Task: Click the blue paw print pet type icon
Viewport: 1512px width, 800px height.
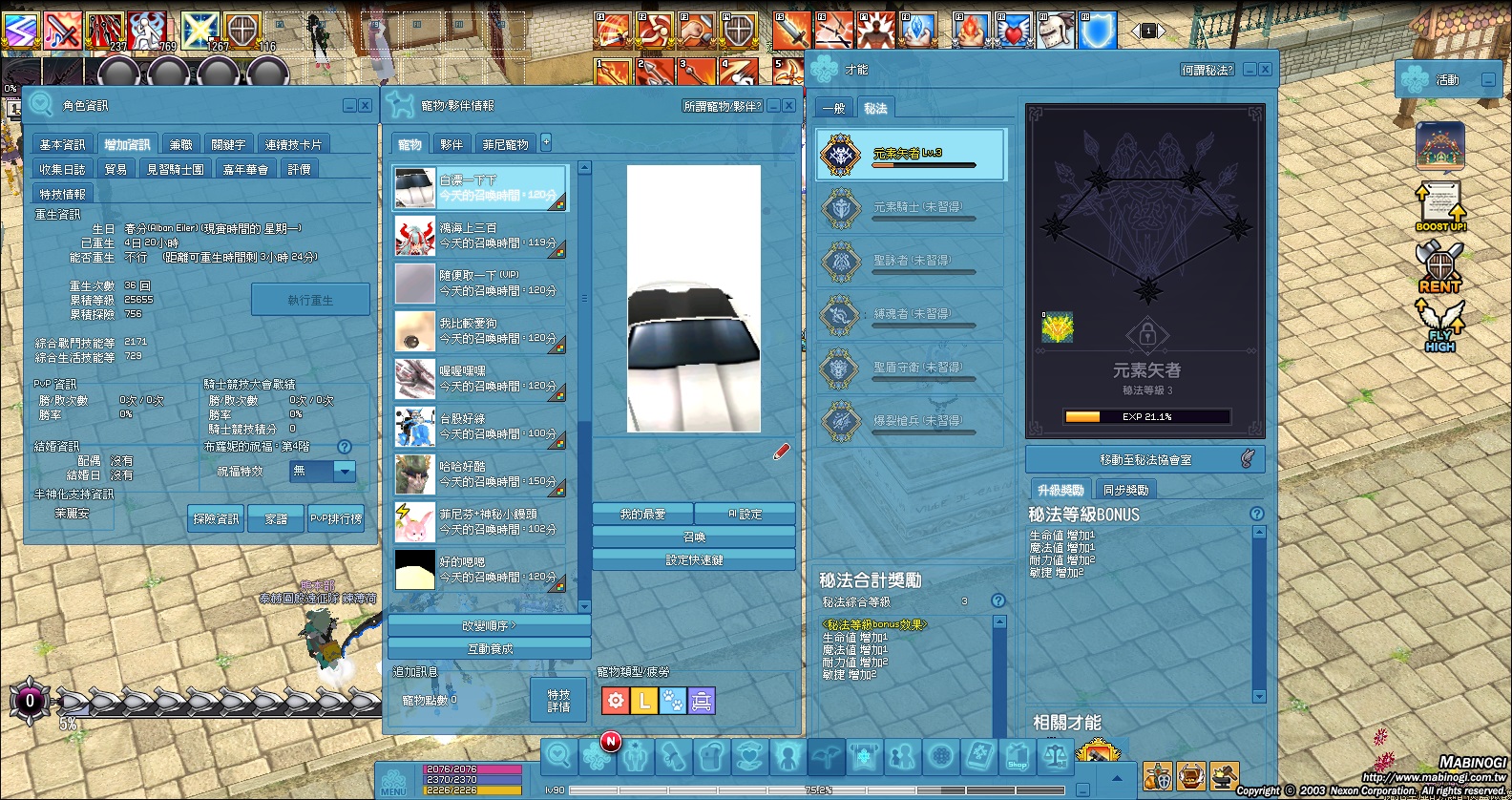Action: tap(673, 702)
